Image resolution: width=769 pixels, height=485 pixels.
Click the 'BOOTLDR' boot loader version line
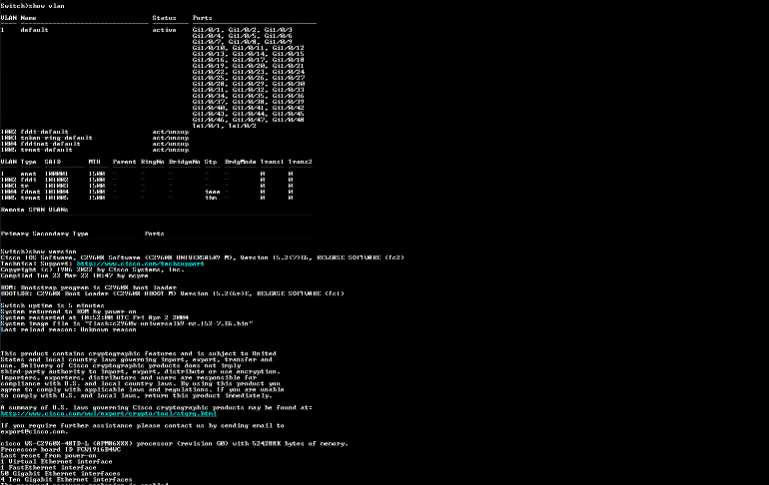pos(173,294)
